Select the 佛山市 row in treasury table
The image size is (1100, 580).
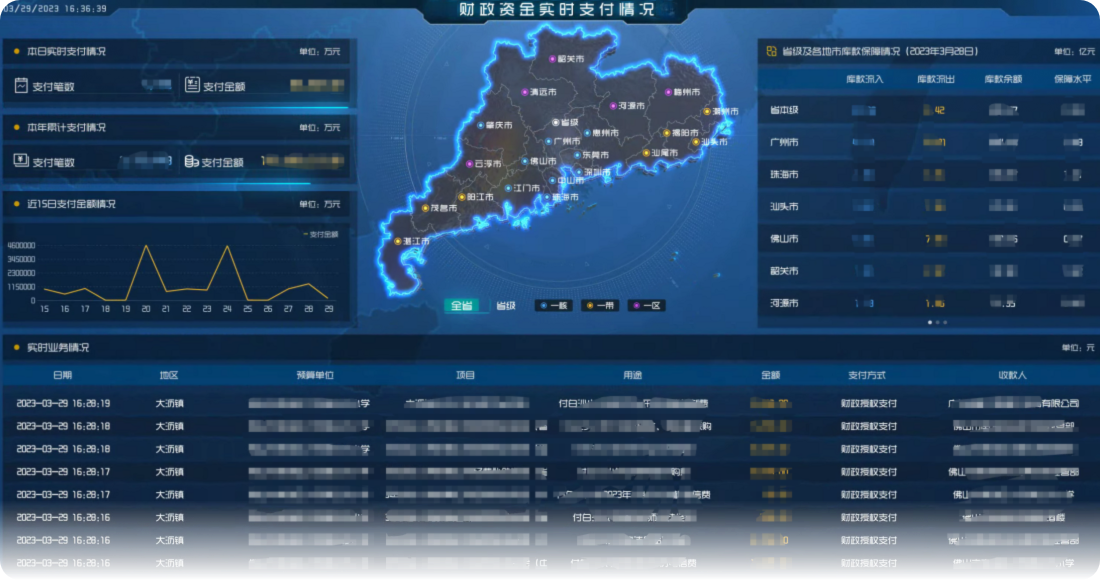click(784, 239)
